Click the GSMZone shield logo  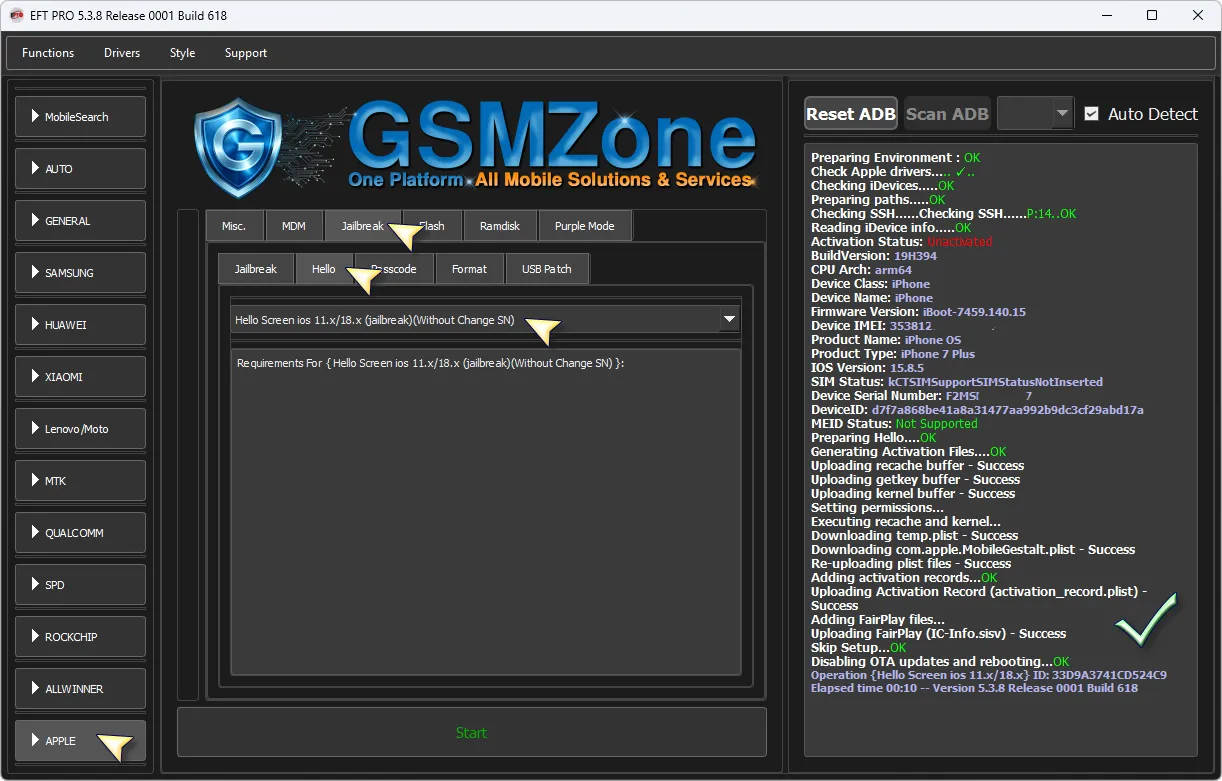tap(237, 147)
